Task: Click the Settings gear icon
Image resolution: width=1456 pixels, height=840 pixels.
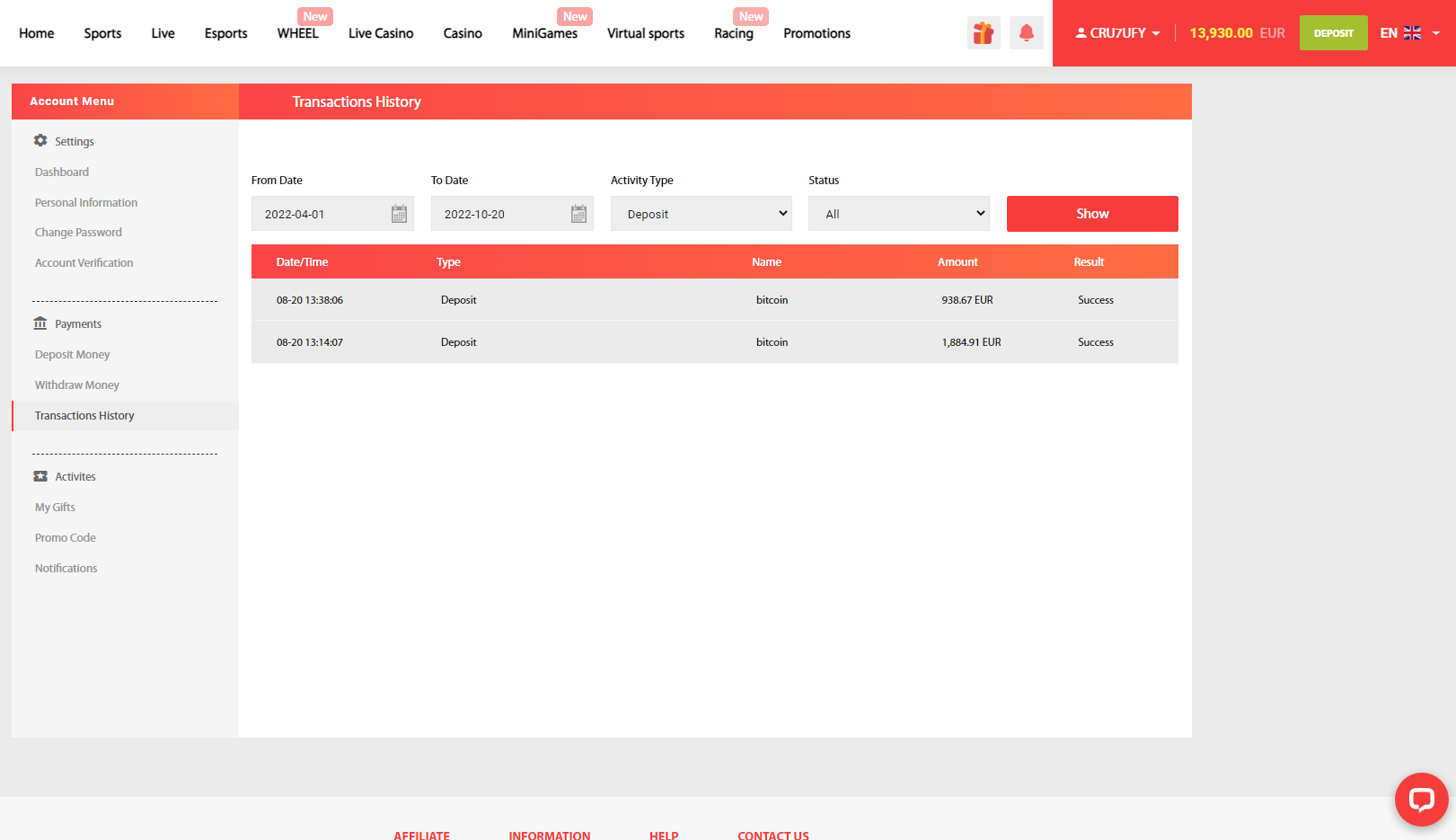Action: coord(40,140)
